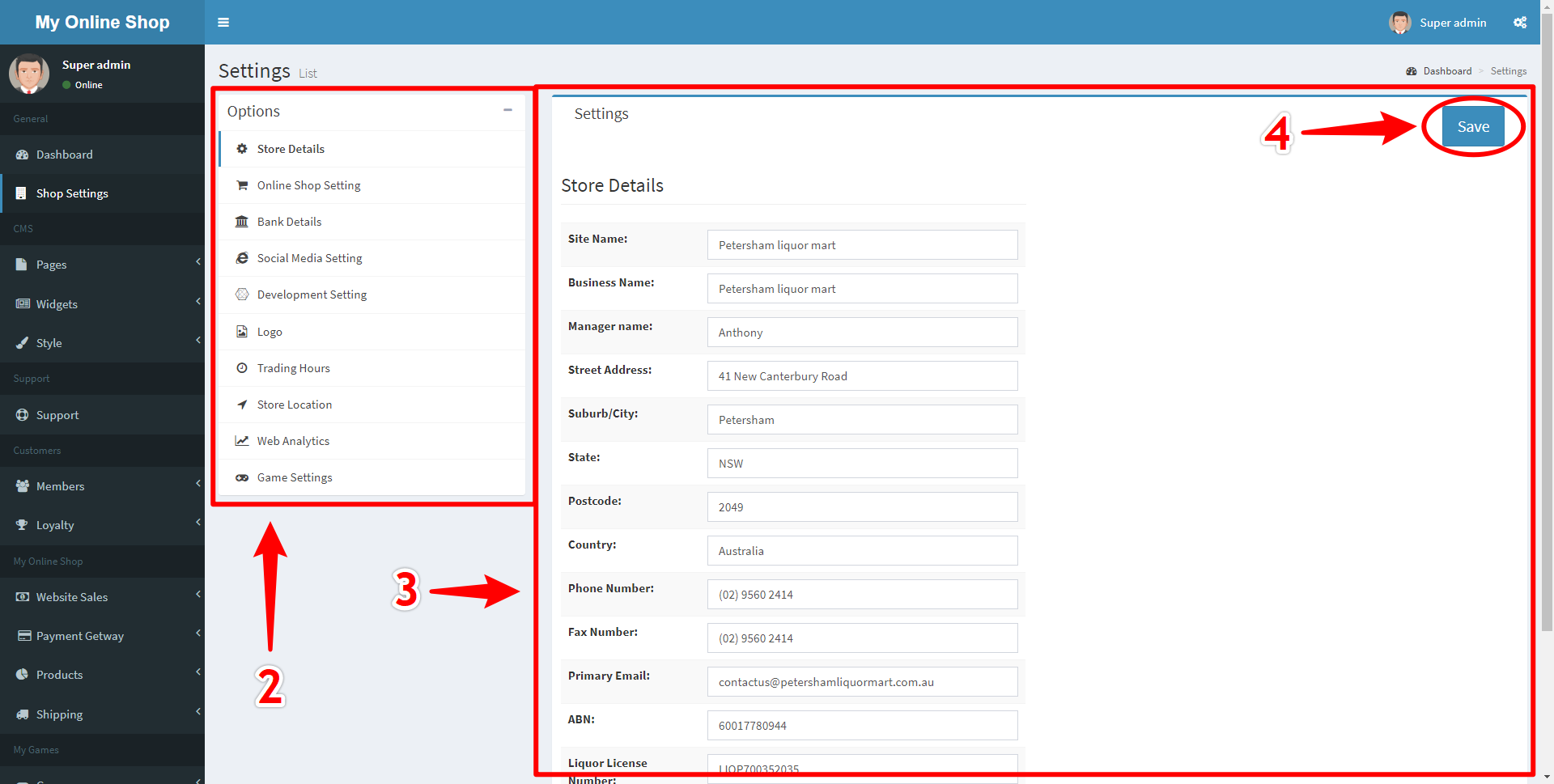Click the Trading Hours clock icon
Image resolution: width=1554 pixels, height=784 pixels.
tap(242, 368)
